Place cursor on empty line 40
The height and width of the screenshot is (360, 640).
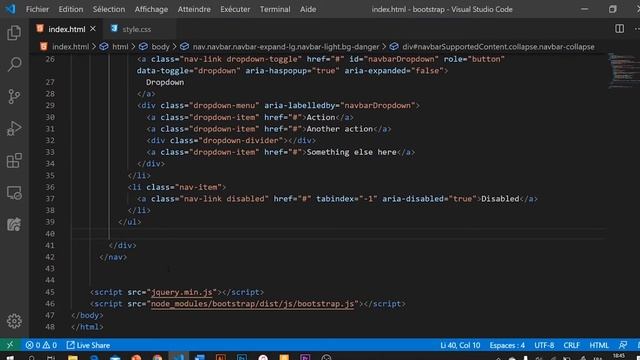tap(339, 233)
